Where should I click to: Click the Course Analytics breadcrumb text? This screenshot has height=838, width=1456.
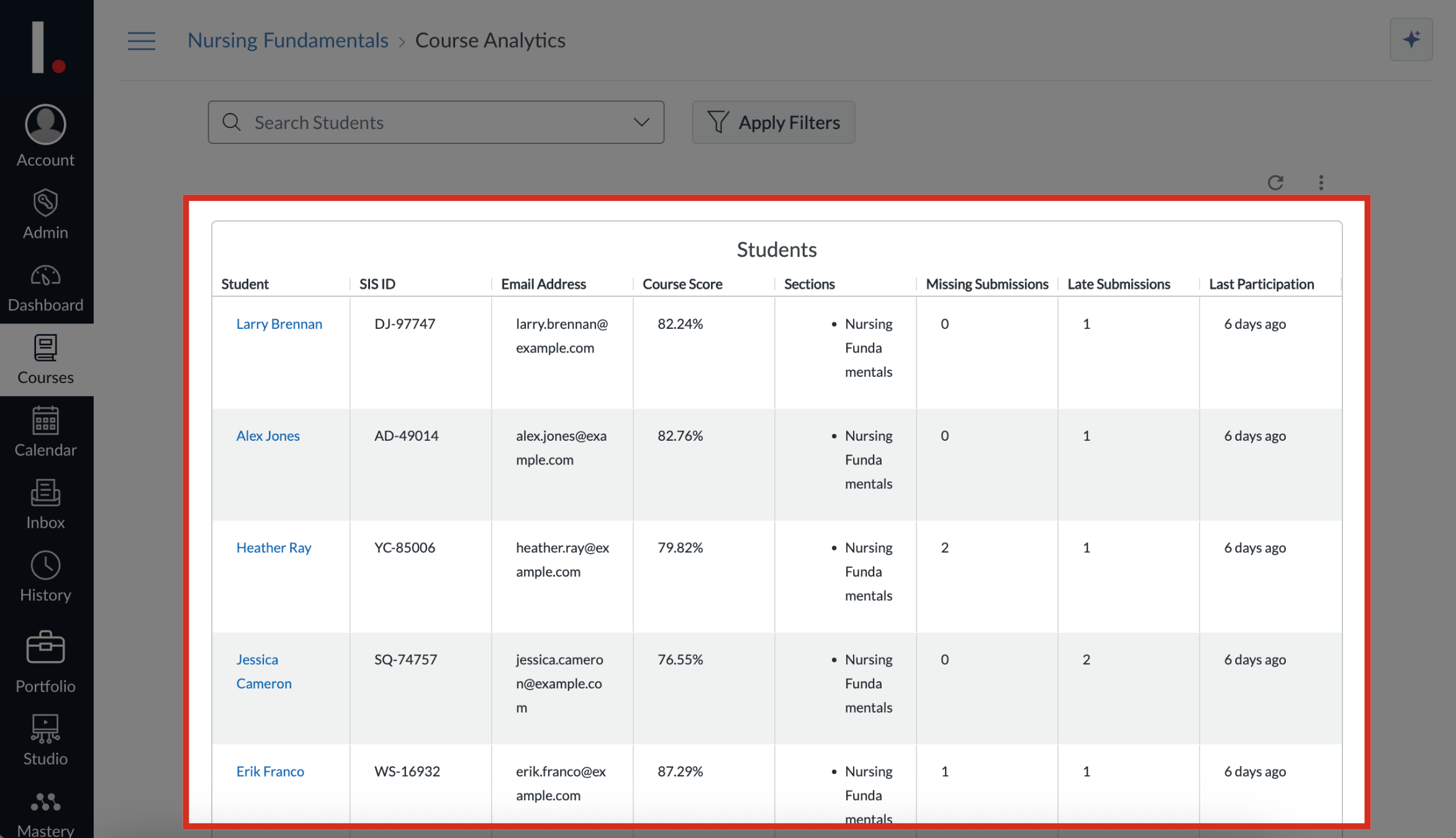[490, 40]
